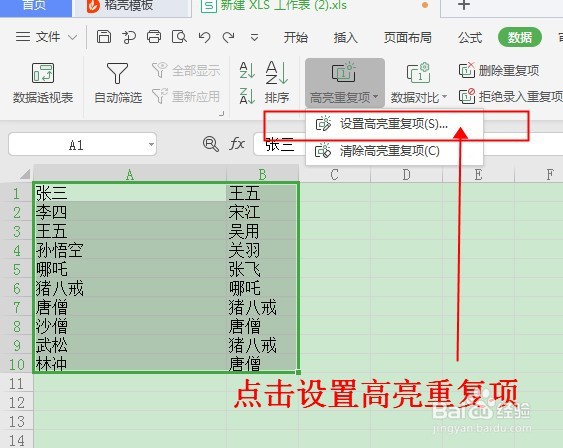Select cell B3 containing 吴用
The image size is (563, 448).
pyautogui.click(x=262, y=231)
